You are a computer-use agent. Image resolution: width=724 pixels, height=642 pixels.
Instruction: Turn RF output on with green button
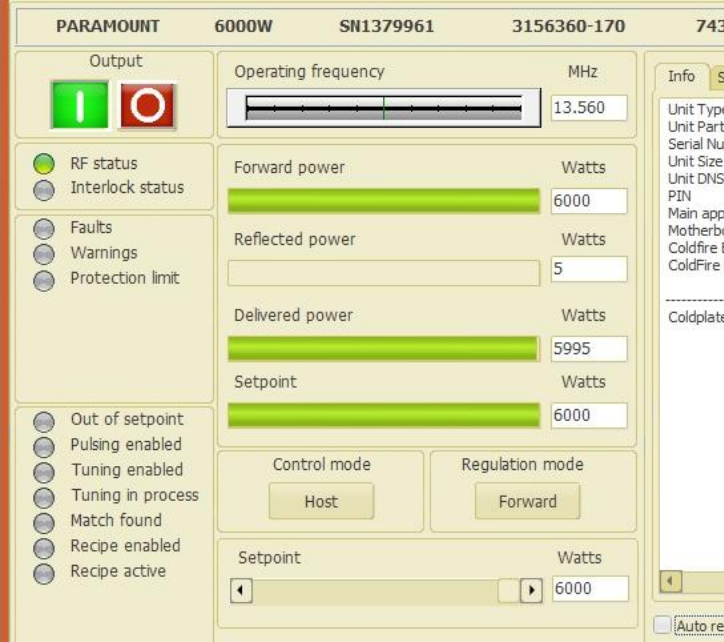click(x=80, y=105)
